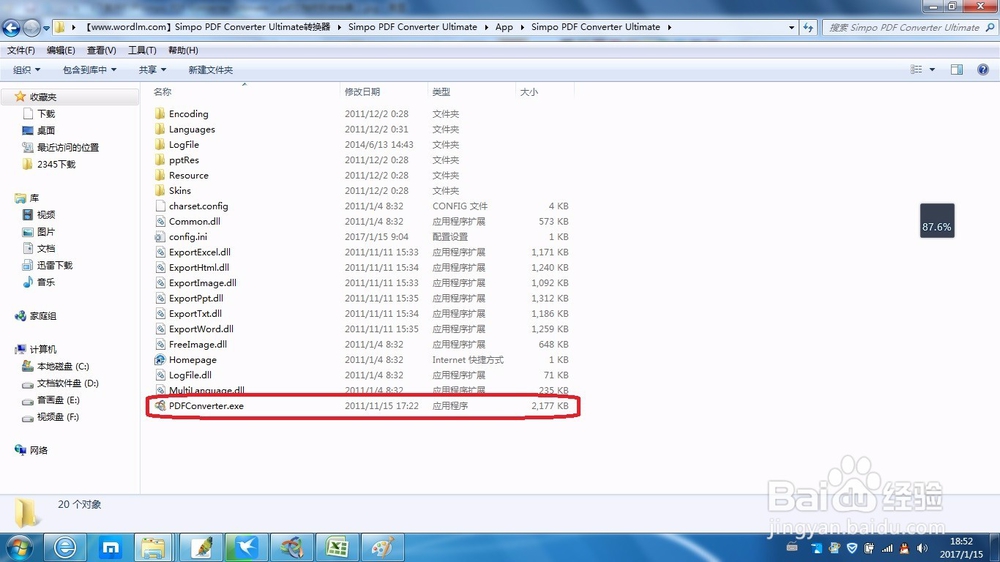This screenshot has height=562, width=1000.
Task: Open drive 文档软件盘 (D:)
Action: [x=68, y=383]
